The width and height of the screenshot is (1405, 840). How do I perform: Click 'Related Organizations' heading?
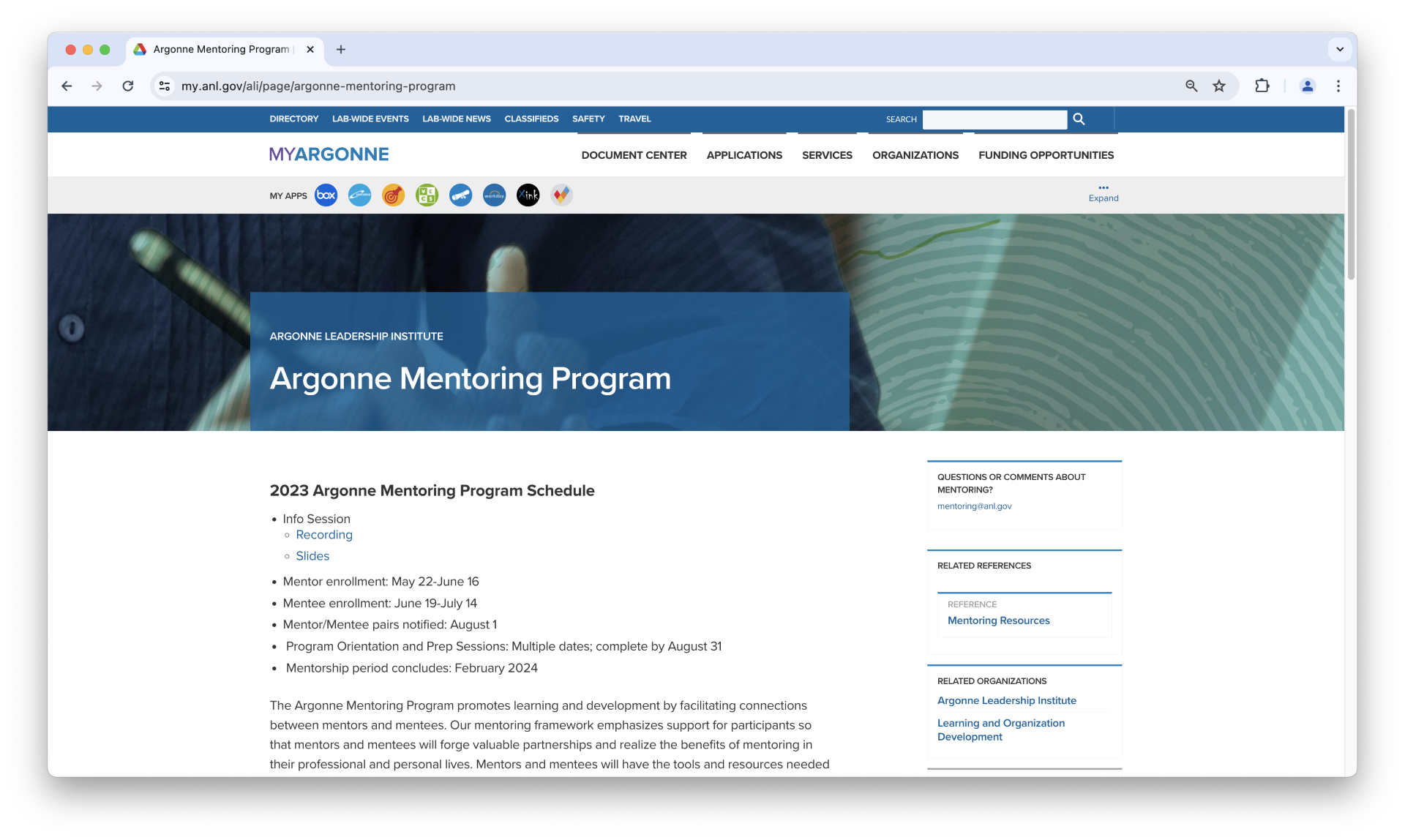[992, 681]
